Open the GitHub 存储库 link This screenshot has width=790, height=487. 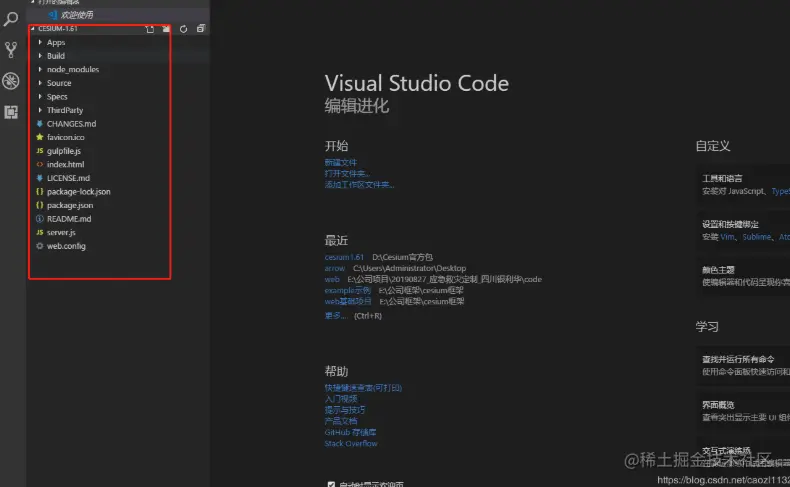pos(350,432)
